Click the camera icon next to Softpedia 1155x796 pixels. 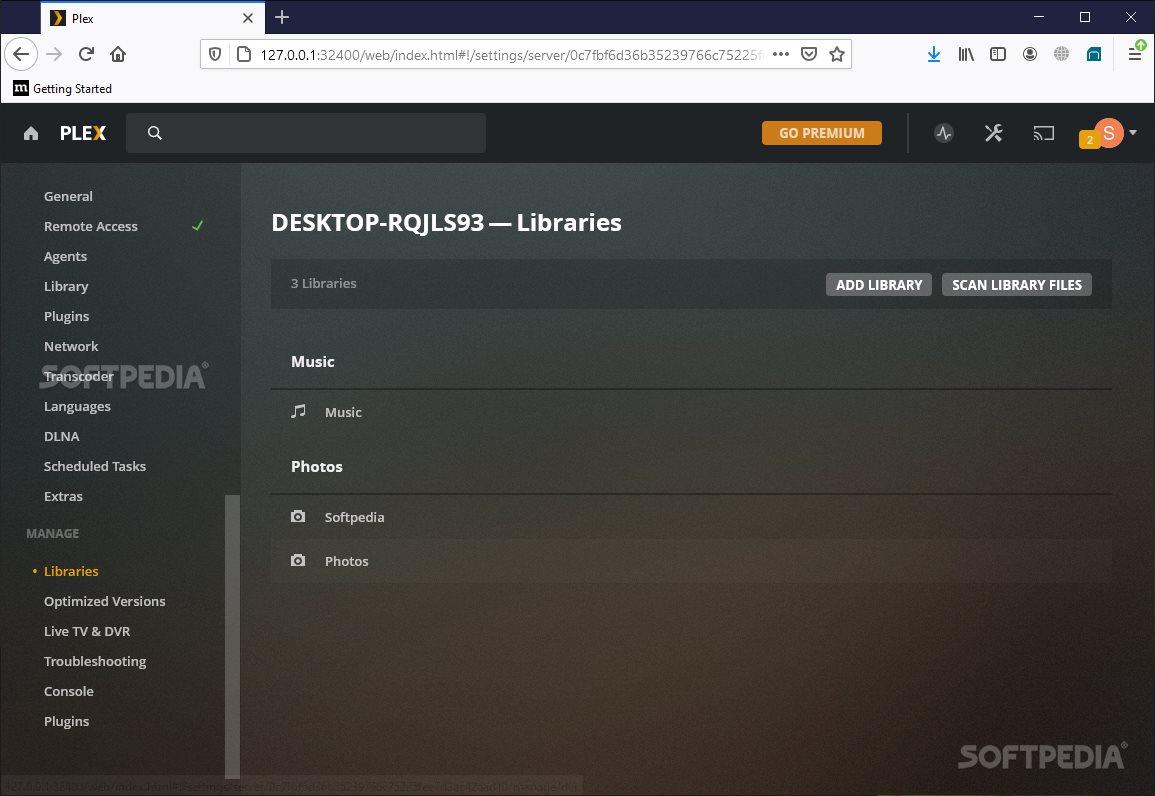coord(298,517)
